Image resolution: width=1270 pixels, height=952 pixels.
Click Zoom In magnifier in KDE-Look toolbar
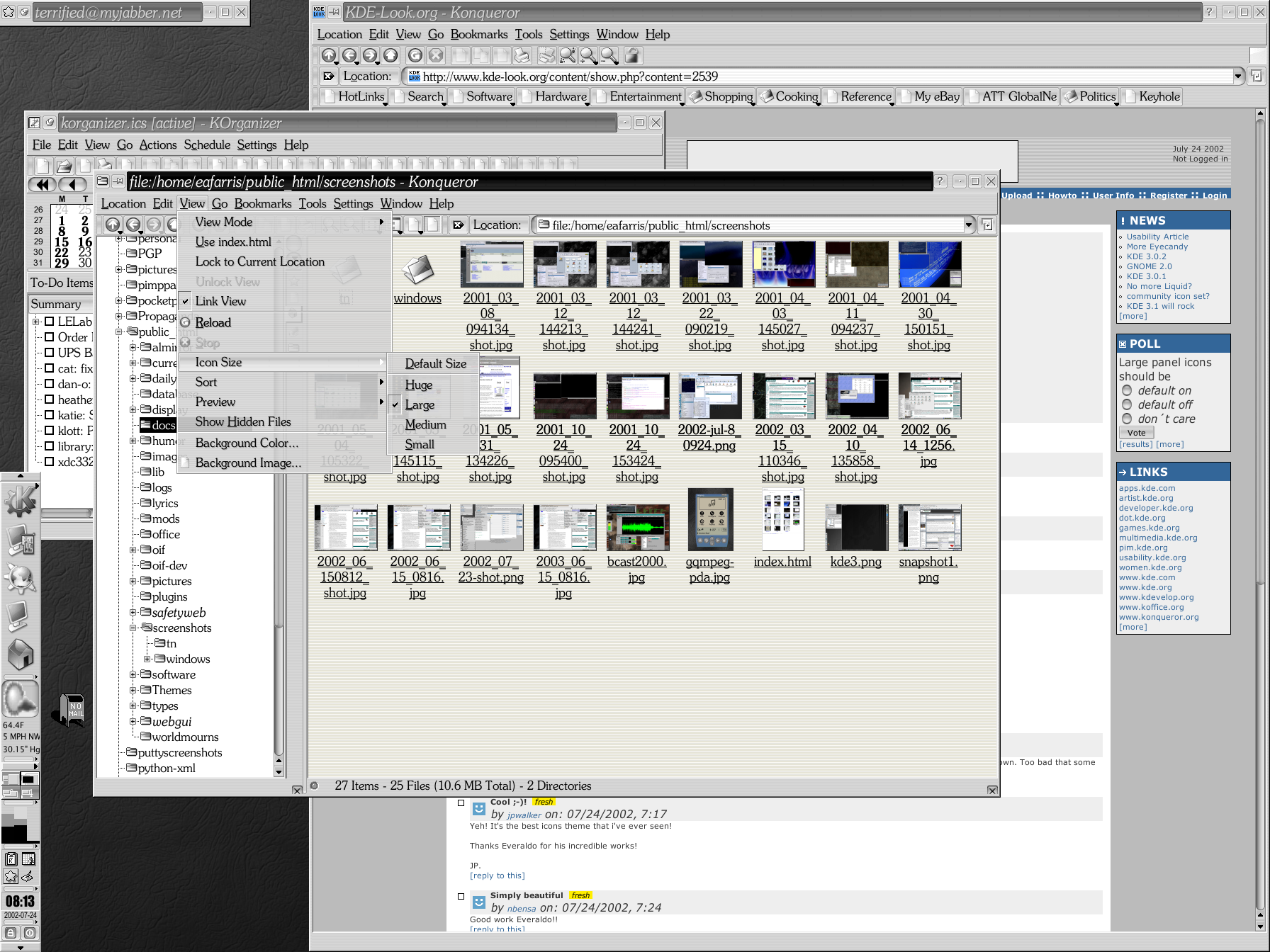588,55
